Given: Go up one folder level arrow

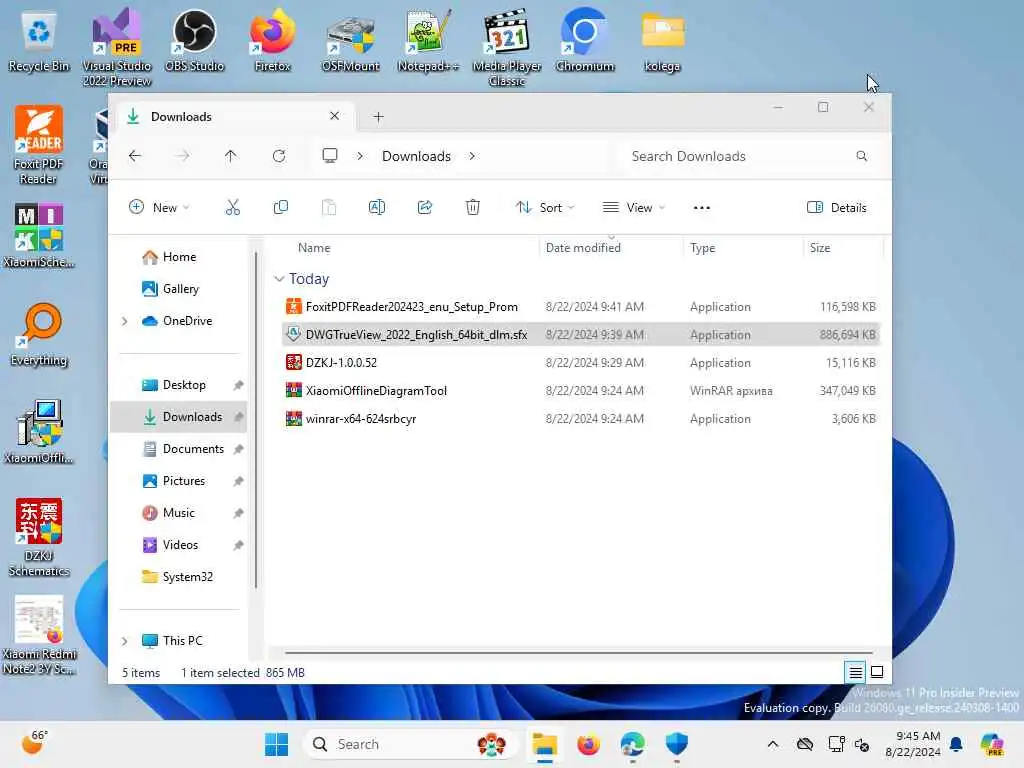Looking at the screenshot, I should tap(231, 156).
